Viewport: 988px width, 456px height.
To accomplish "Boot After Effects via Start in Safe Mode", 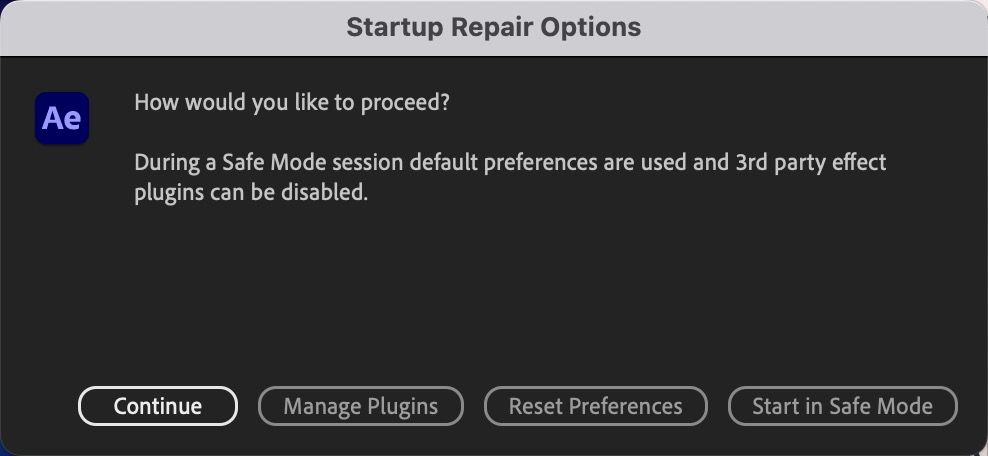I will pyautogui.click(x=842, y=406).
